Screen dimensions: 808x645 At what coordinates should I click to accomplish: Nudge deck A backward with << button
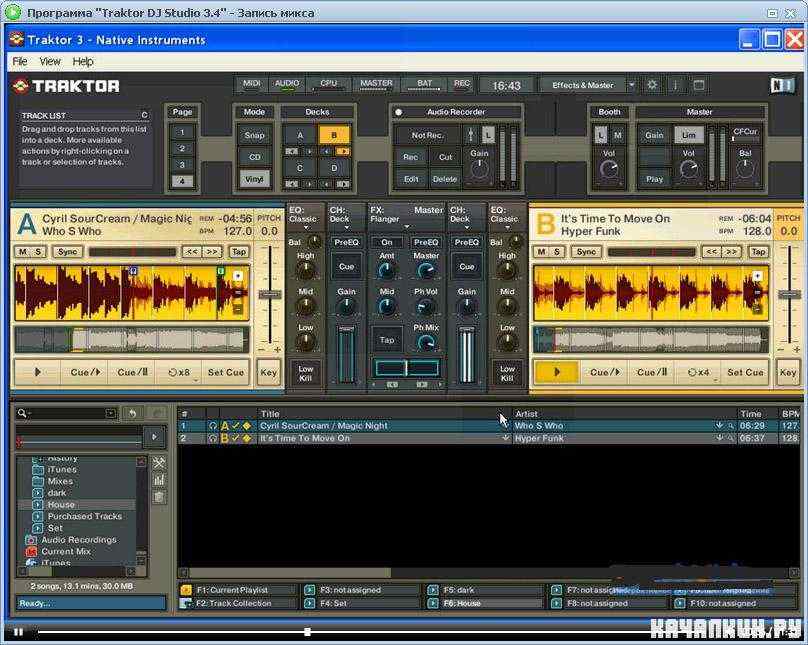192,252
